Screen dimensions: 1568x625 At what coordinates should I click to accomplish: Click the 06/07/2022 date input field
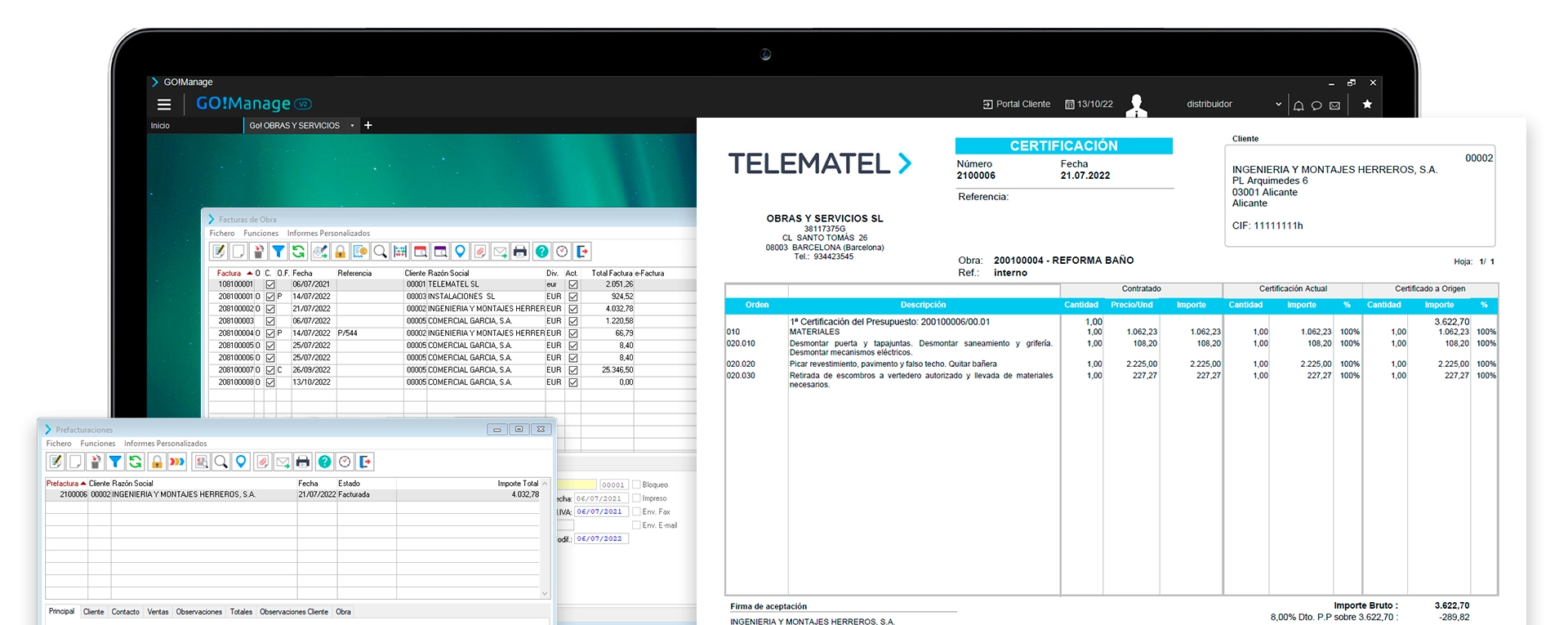pos(601,538)
